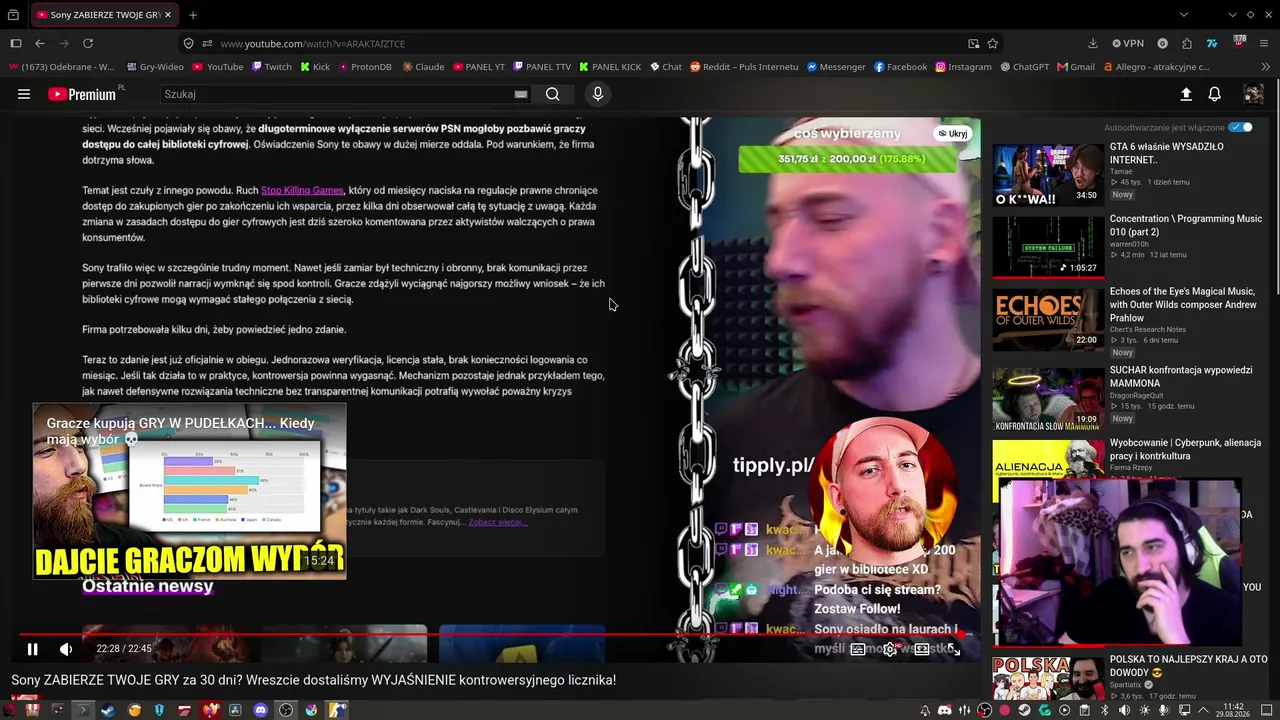
Task: Open the taskbar clock showing 11:42
Action: click(x=1233, y=710)
